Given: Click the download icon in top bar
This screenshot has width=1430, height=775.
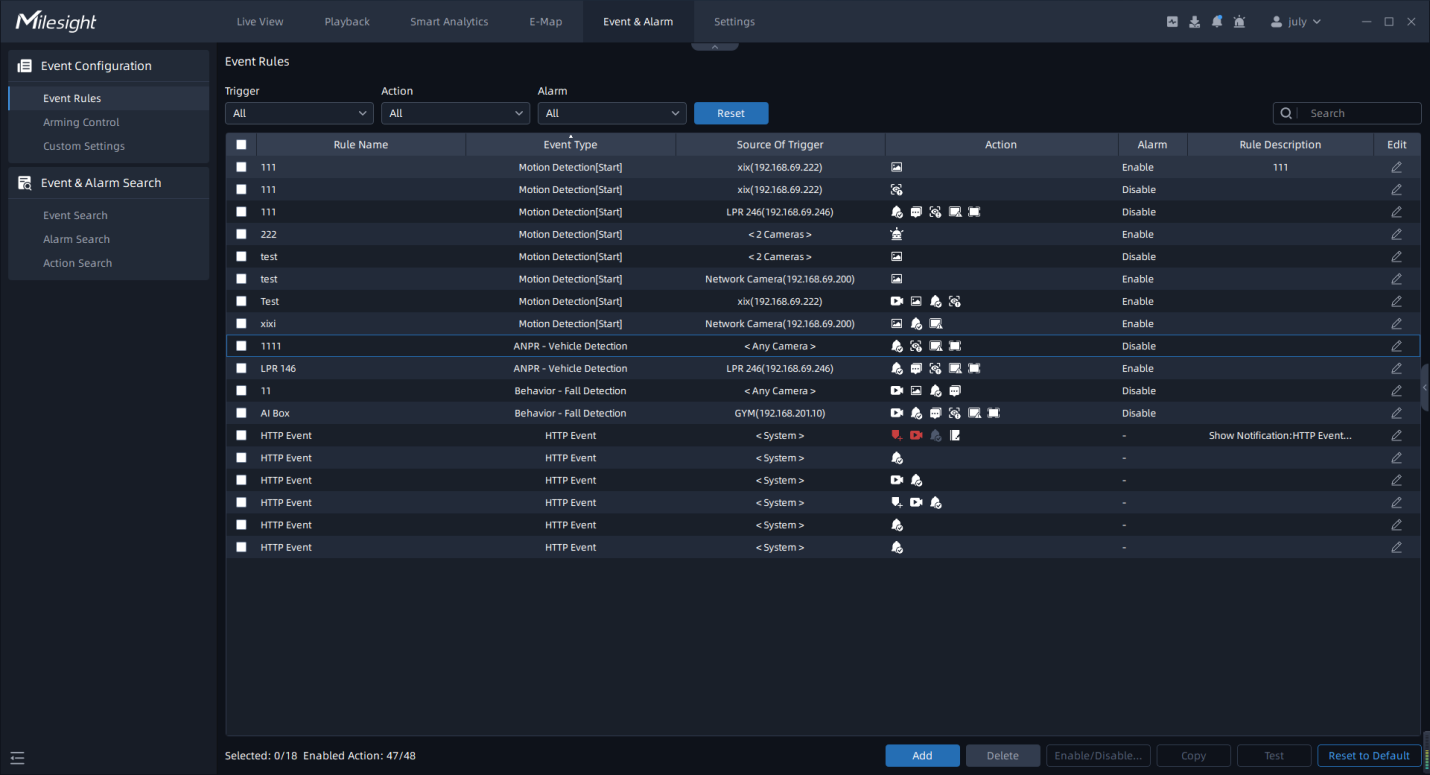Looking at the screenshot, I should coord(1194,22).
